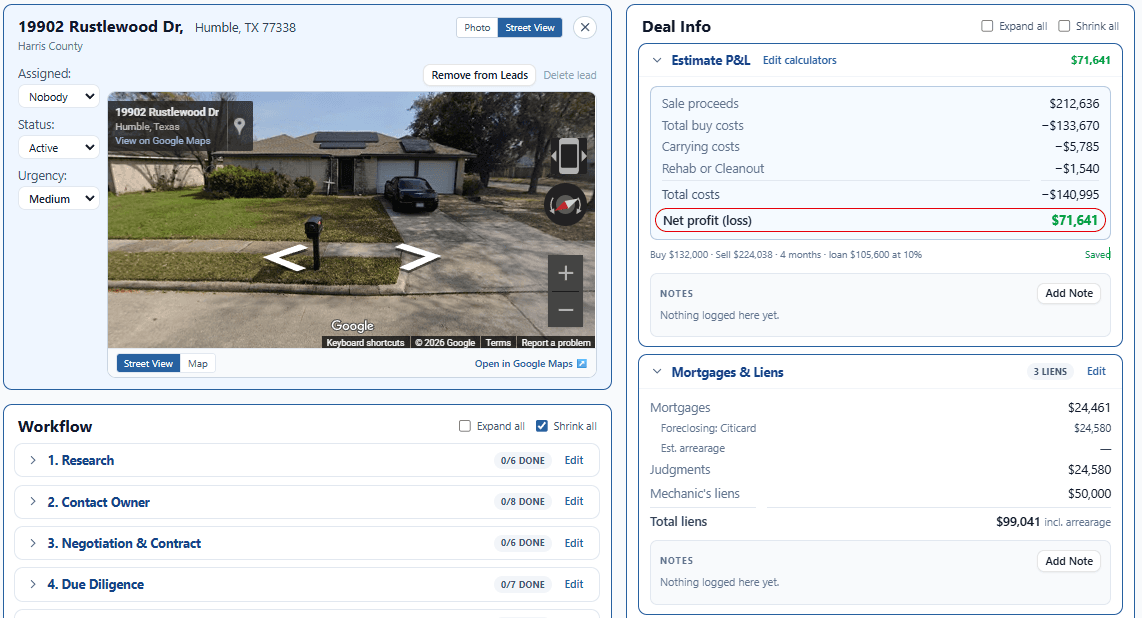
Task: Click the Harris County text
Action: point(50,46)
